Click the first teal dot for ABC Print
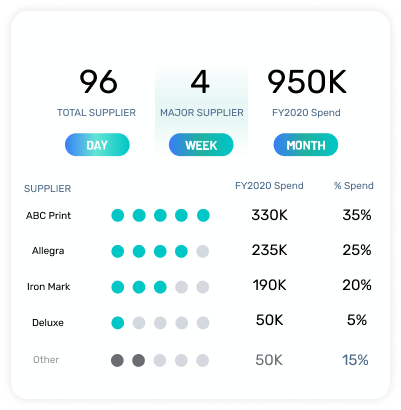401x410 pixels. (x=118, y=215)
